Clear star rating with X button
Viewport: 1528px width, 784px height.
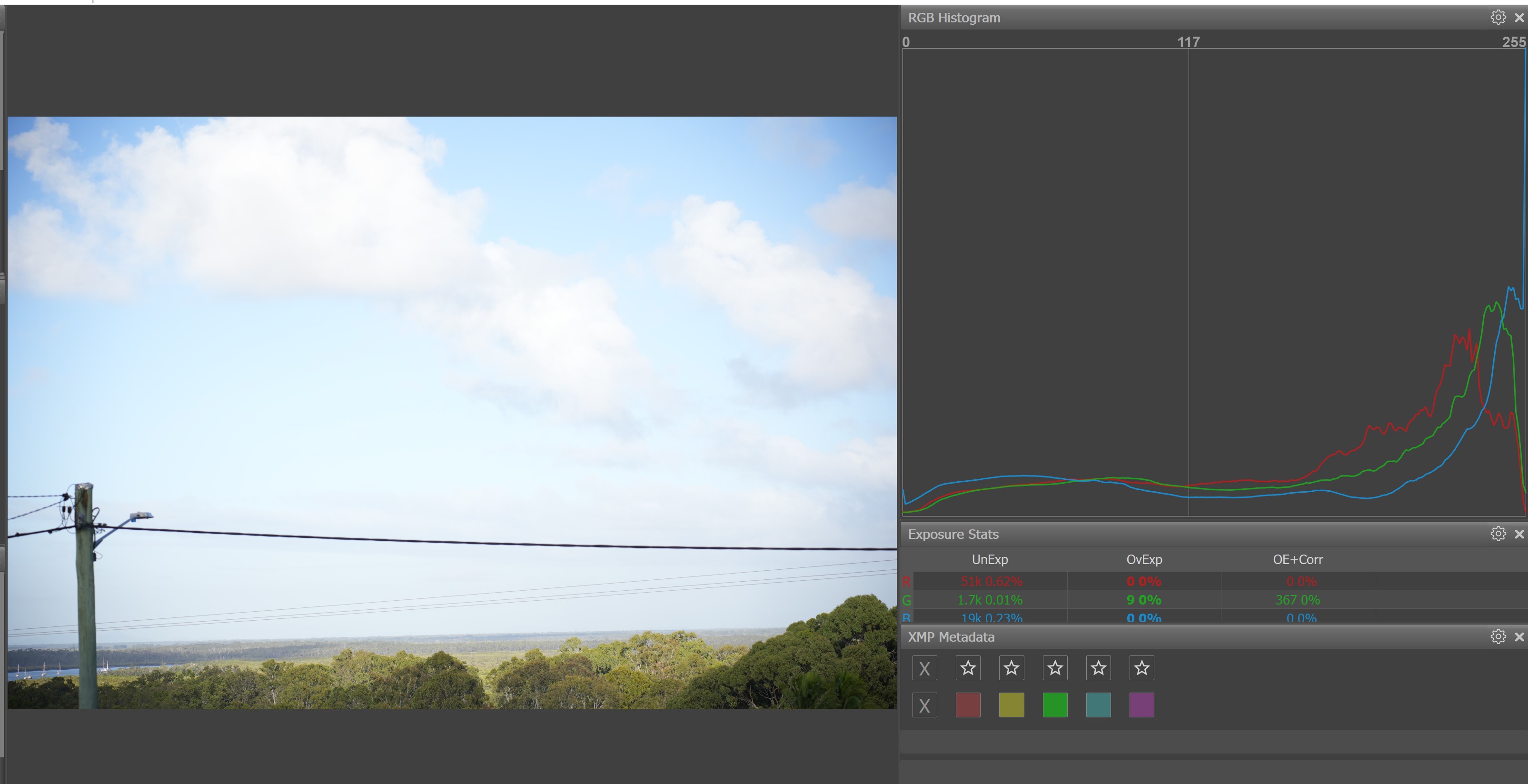(924, 668)
